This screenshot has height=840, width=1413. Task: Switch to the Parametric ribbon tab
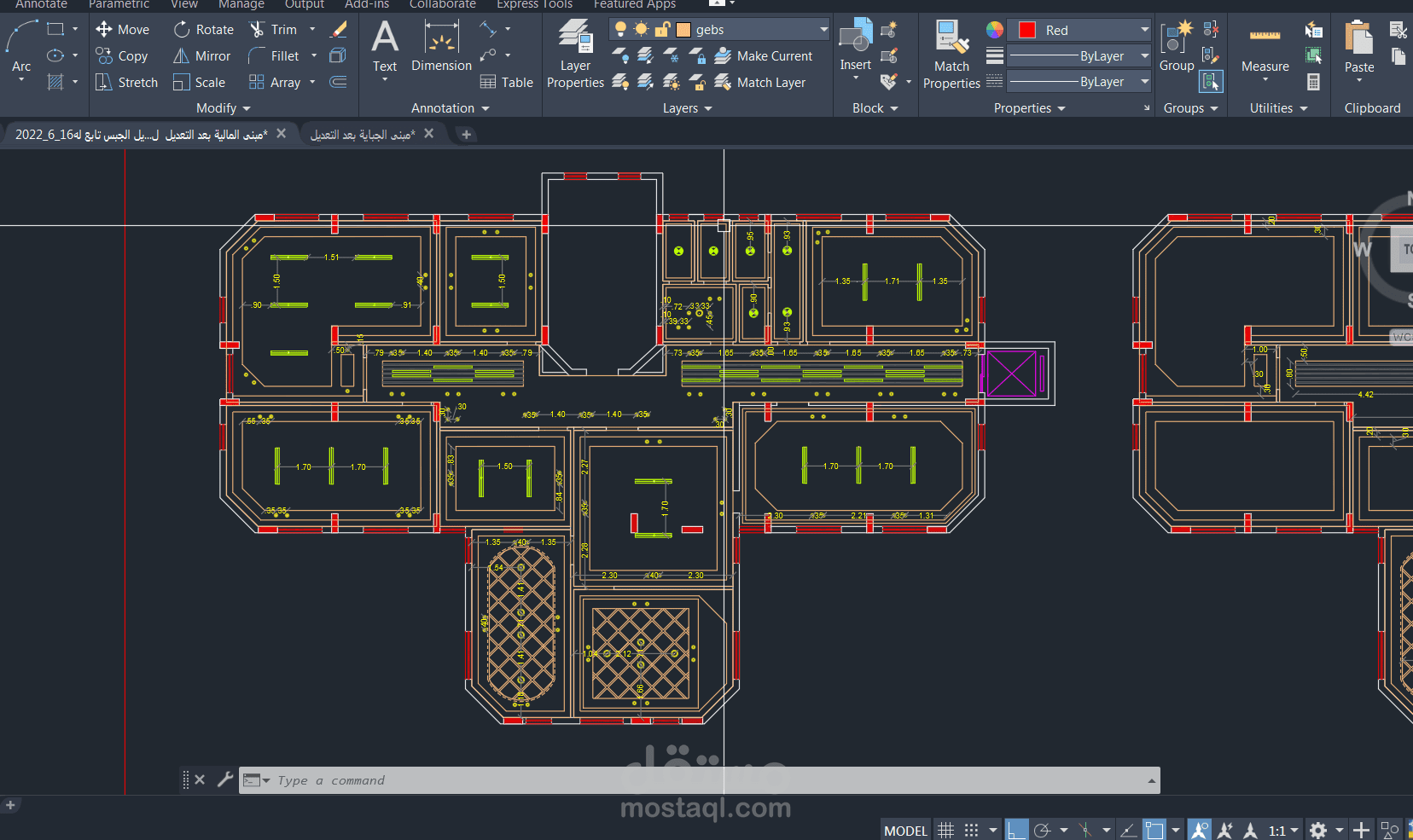[x=119, y=5]
